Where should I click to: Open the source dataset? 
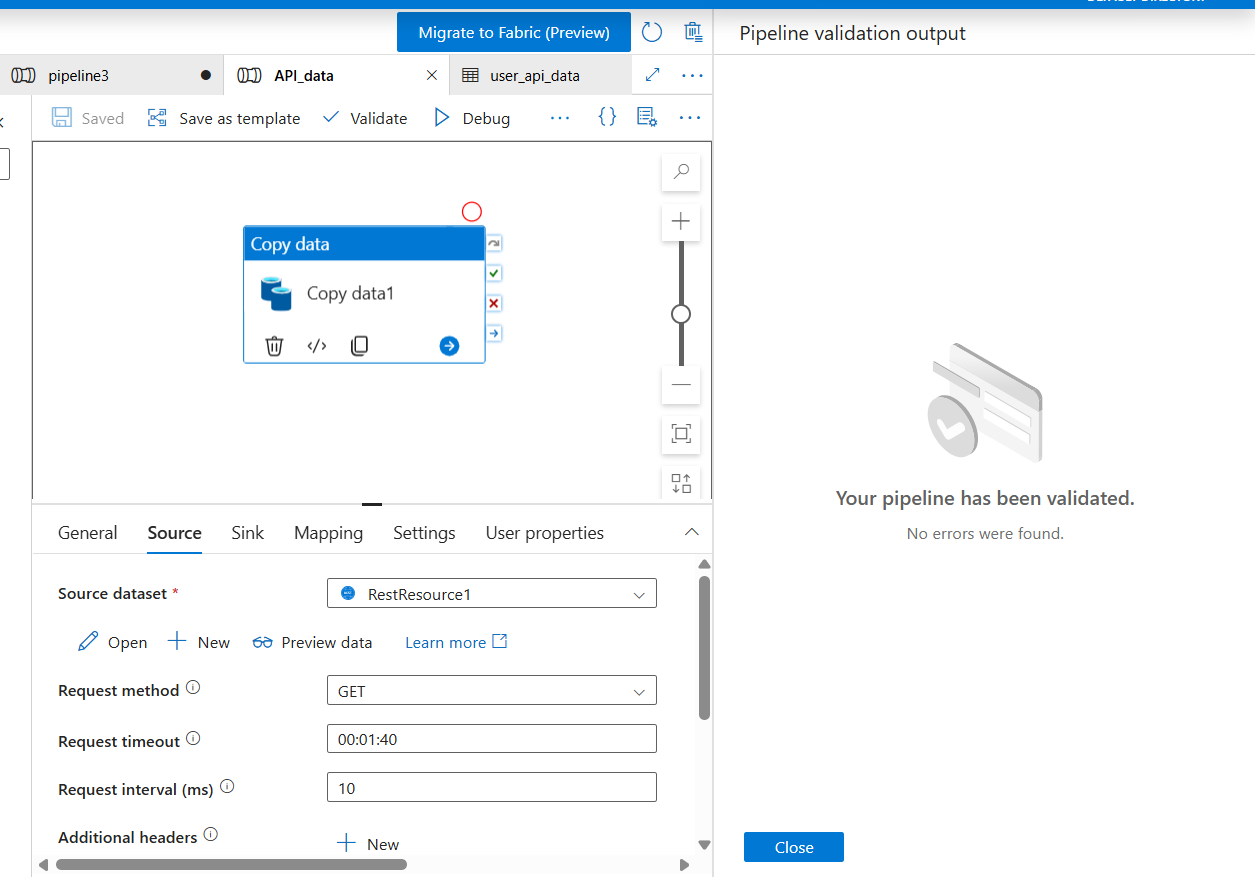[x=113, y=642]
